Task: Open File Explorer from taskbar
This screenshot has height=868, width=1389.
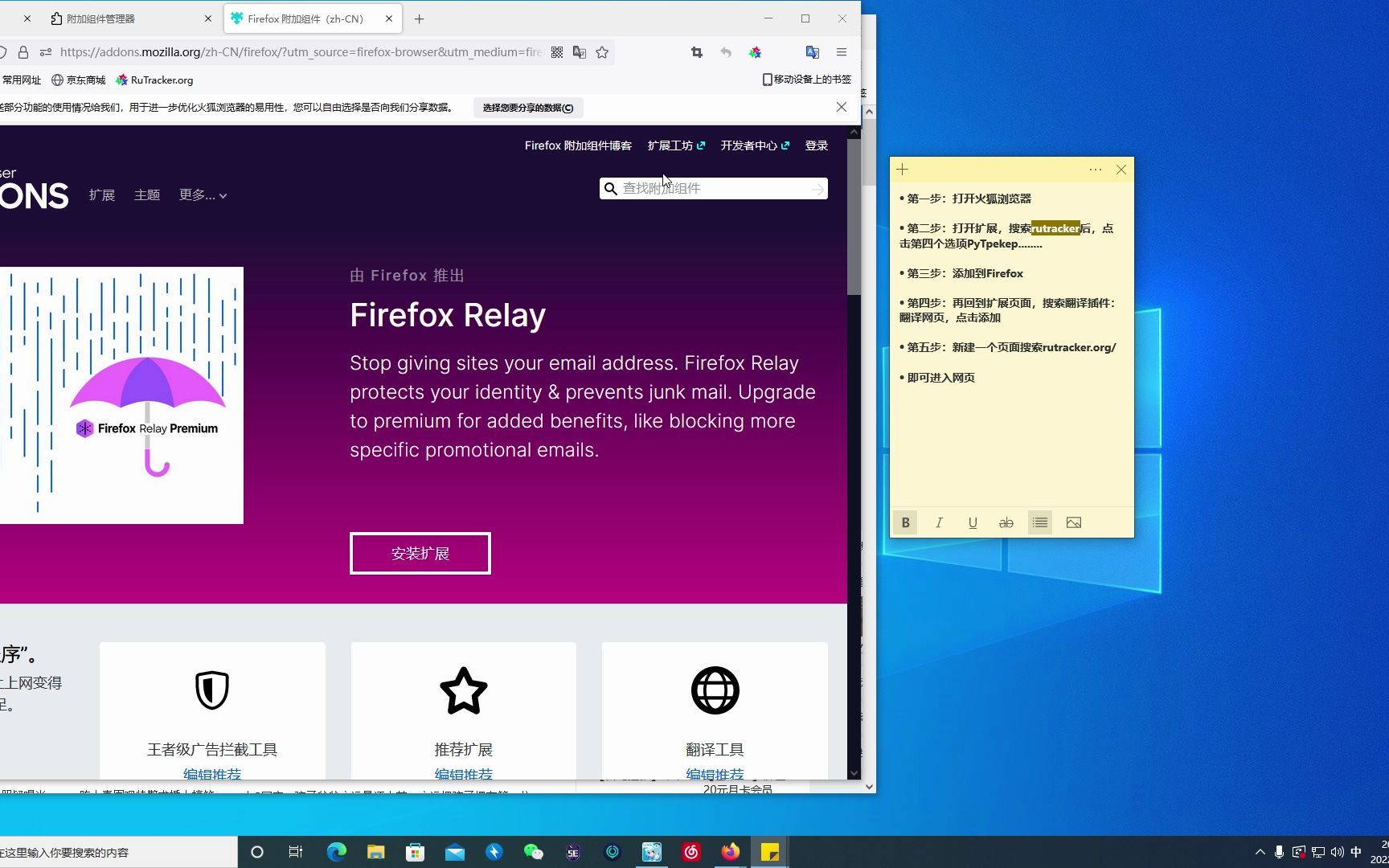Action: (x=376, y=852)
